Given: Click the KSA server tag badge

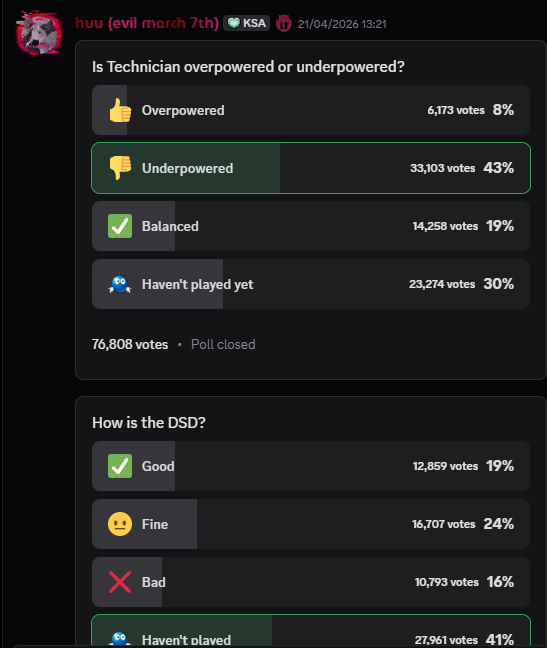Looking at the screenshot, I should pos(247,23).
